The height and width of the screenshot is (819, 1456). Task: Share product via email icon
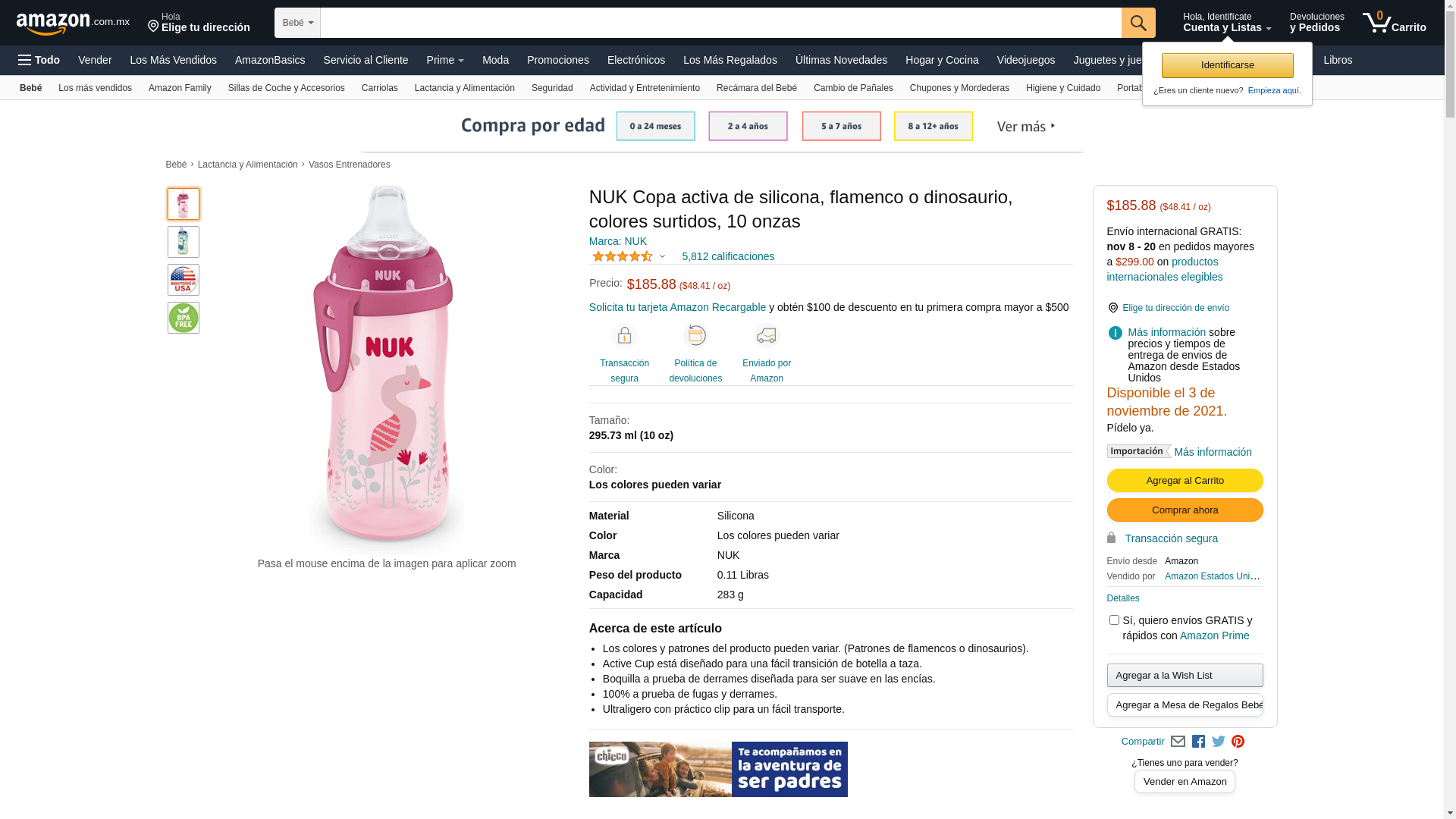[1178, 742]
